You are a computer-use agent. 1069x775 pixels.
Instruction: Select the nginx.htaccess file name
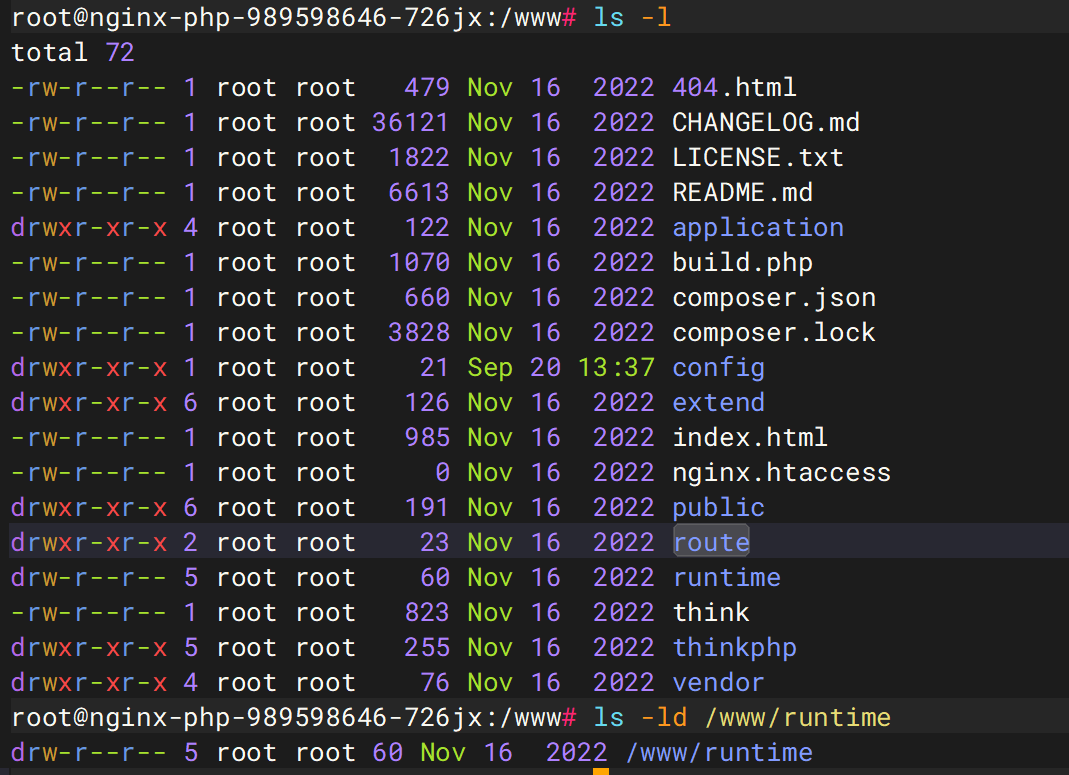click(781, 473)
